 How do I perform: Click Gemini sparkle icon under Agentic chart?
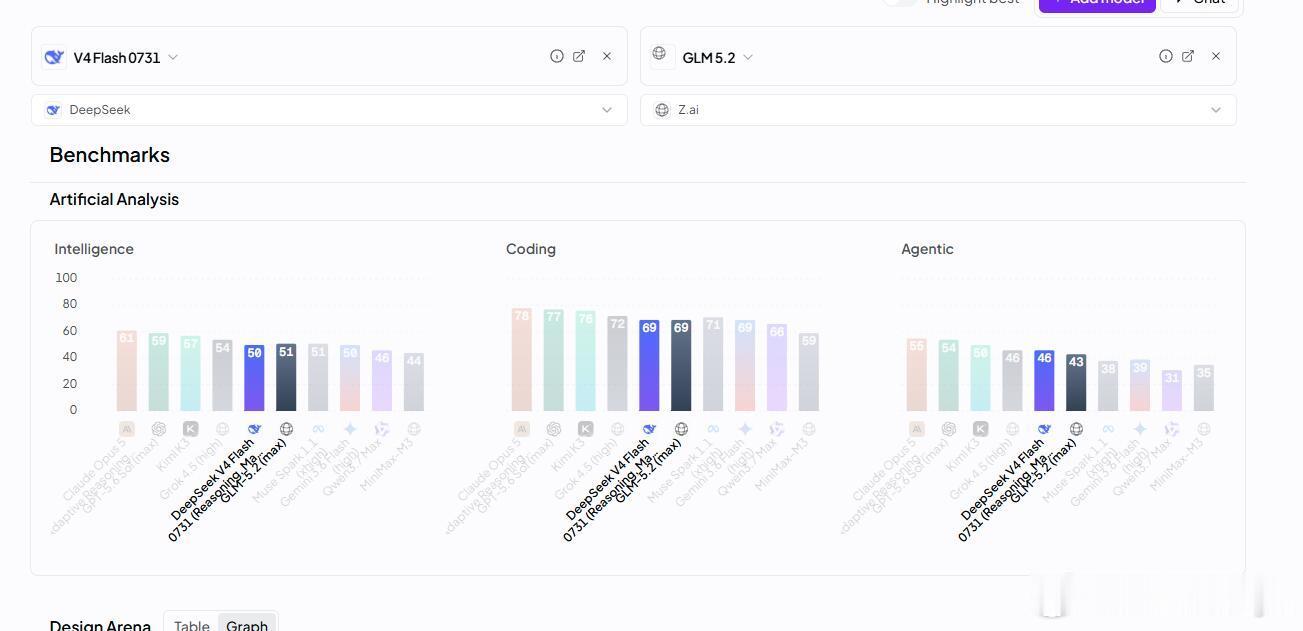[x=1140, y=429]
